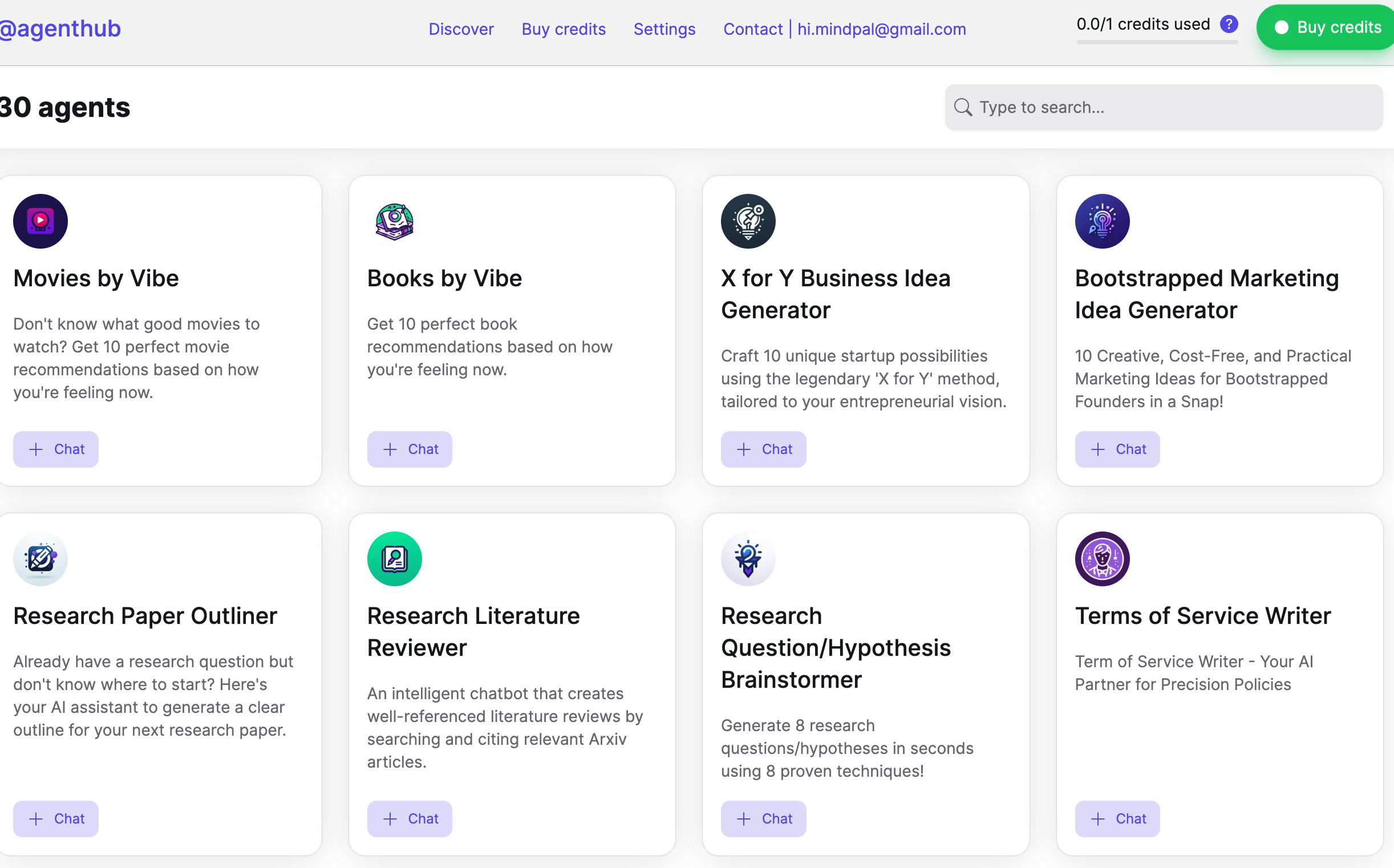Click the Books by Vibe agent icon
1394x868 pixels.
[395, 221]
